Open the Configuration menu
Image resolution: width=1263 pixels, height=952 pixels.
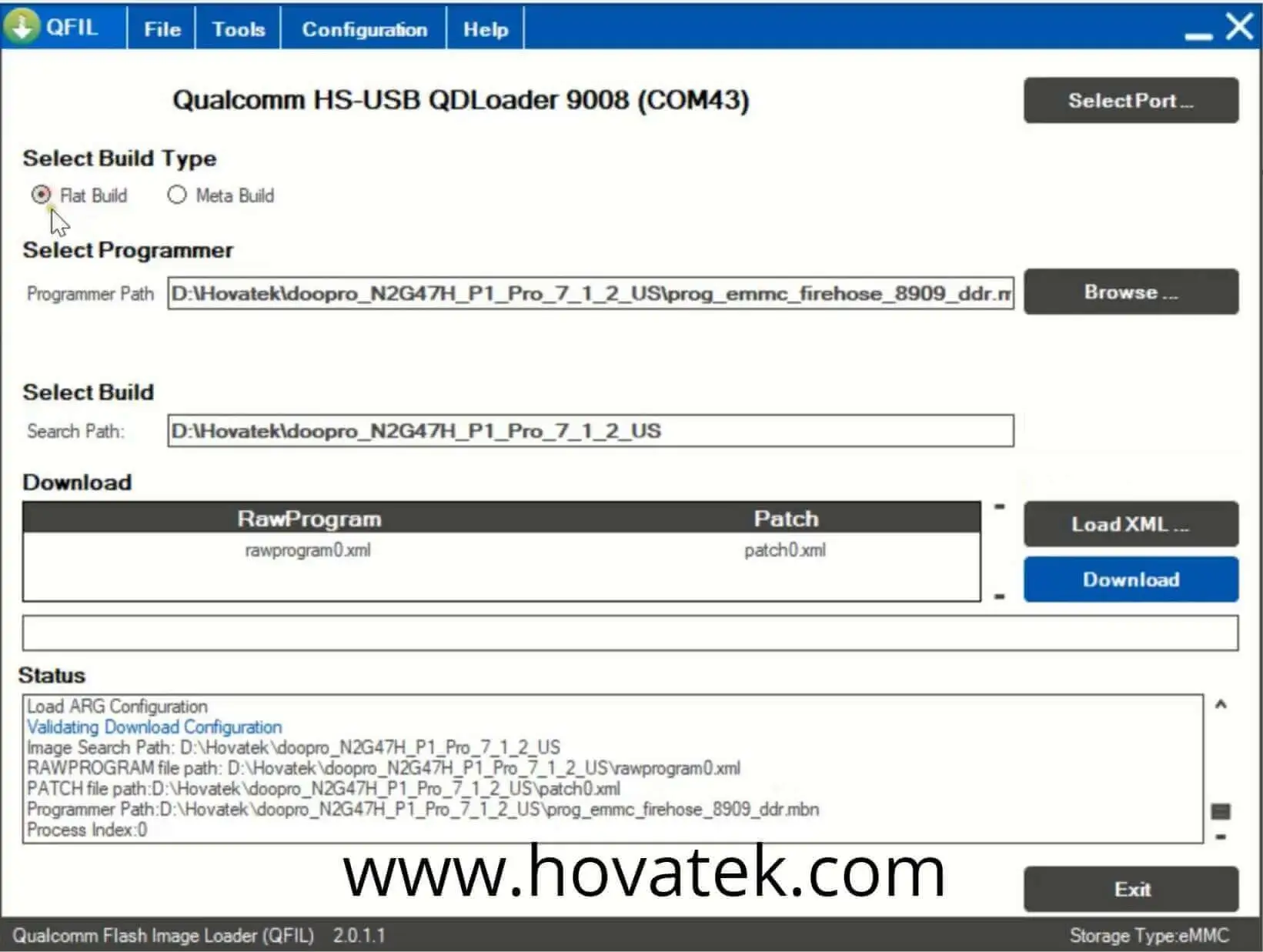tap(364, 29)
